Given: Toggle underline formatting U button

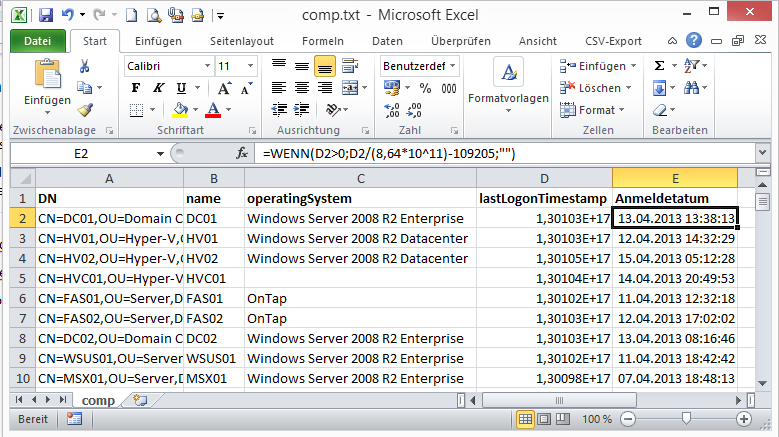Looking at the screenshot, I should (181, 88).
